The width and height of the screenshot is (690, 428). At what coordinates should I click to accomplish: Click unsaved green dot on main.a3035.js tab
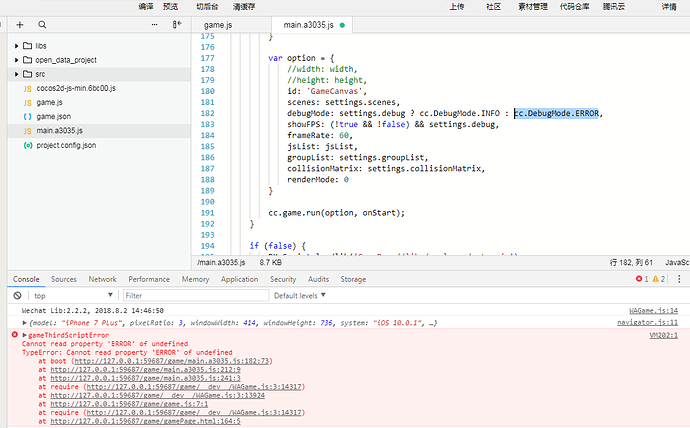[342, 25]
